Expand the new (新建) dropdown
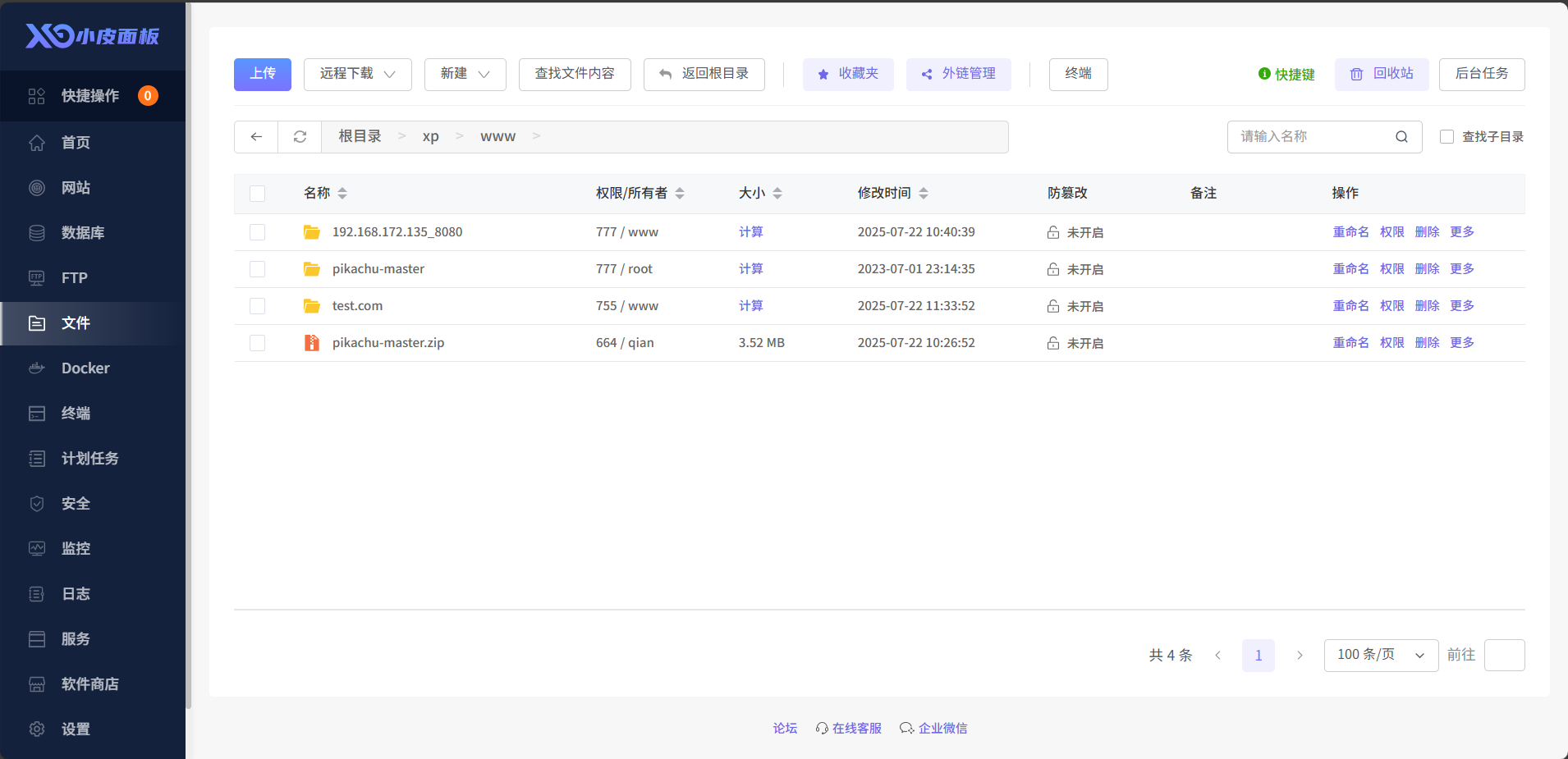The width and height of the screenshot is (1568, 759). [465, 75]
